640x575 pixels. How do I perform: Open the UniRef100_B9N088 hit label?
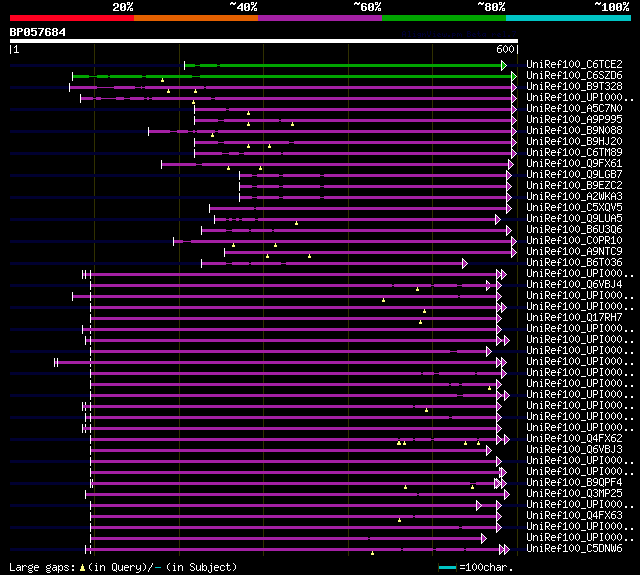click(x=574, y=131)
